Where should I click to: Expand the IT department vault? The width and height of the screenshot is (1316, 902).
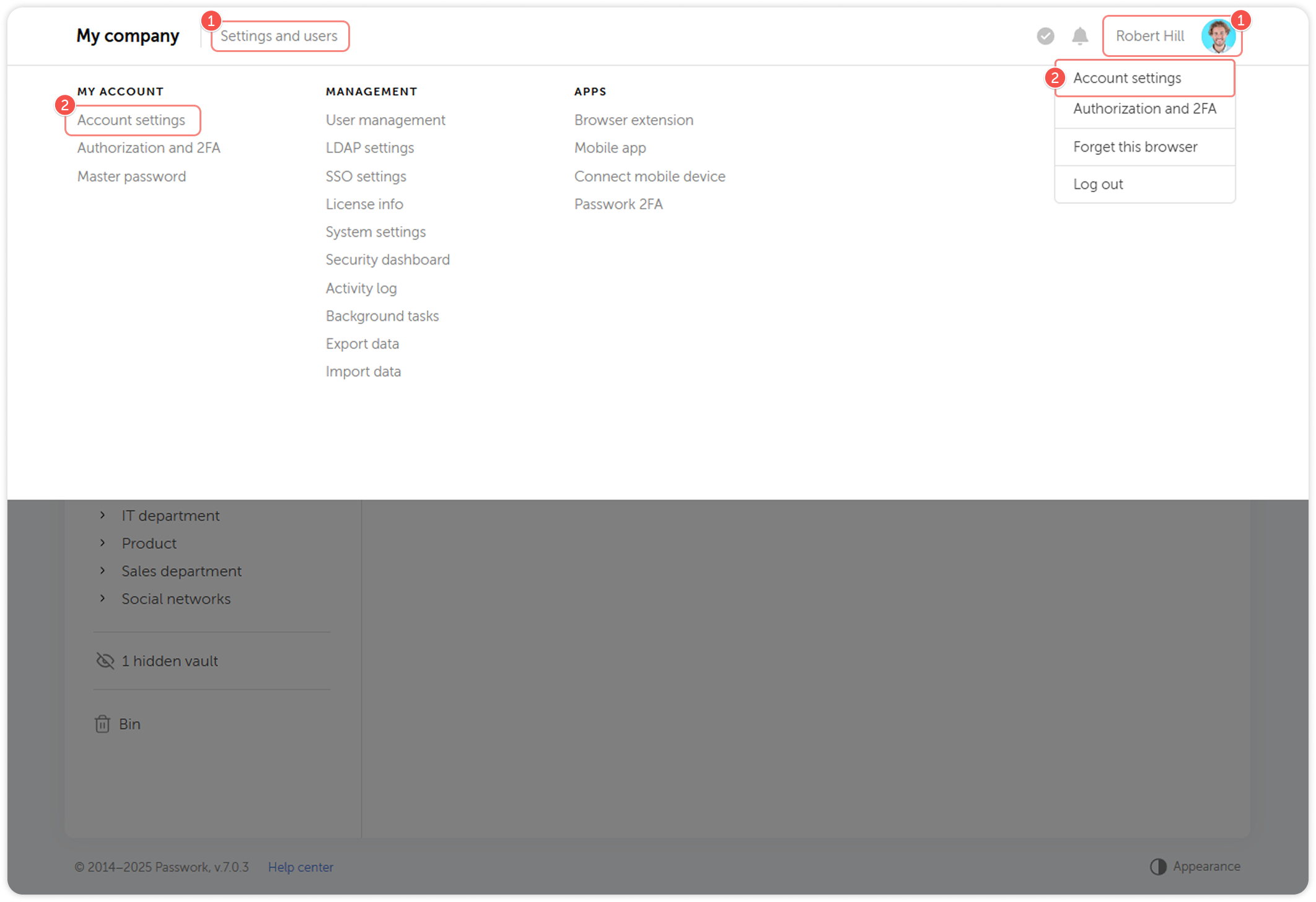[x=103, y=515]
